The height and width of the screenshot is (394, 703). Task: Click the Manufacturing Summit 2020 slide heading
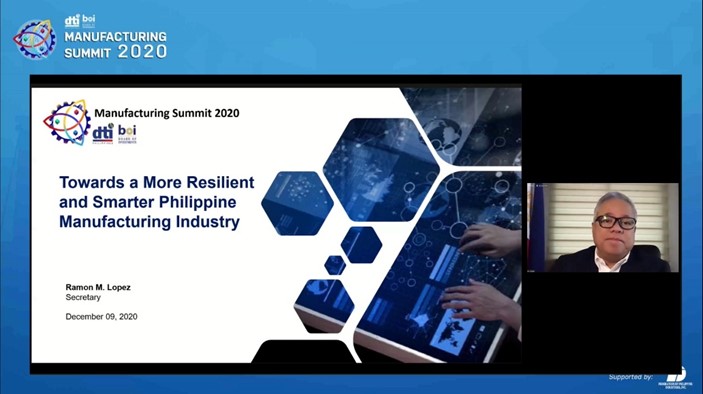(x=166, y=113)
